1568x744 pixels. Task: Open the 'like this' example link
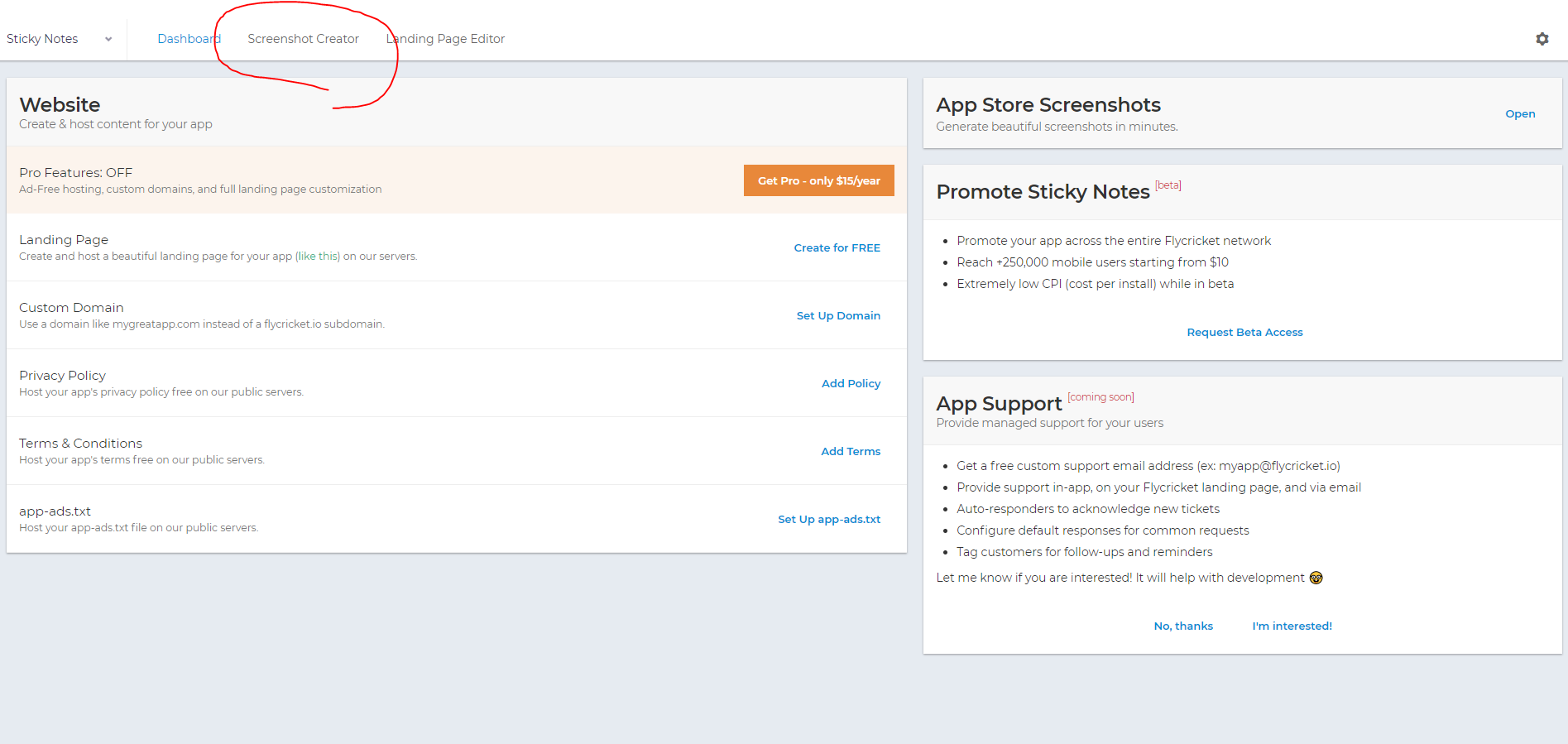[x=319, y=257]
